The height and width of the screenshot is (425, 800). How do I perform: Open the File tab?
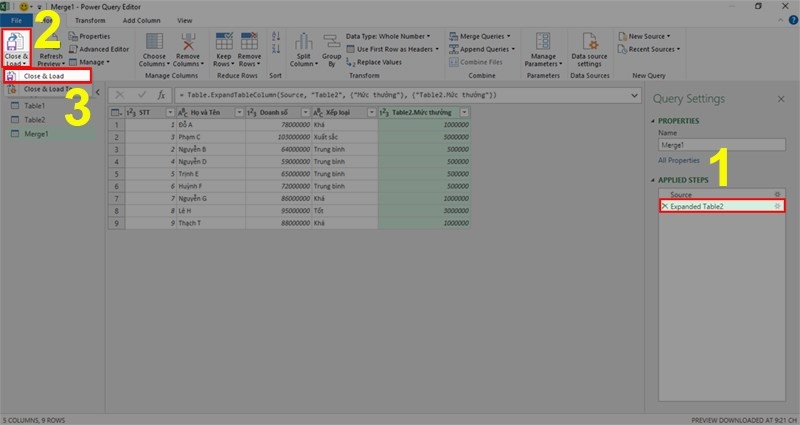coord(16,20)
